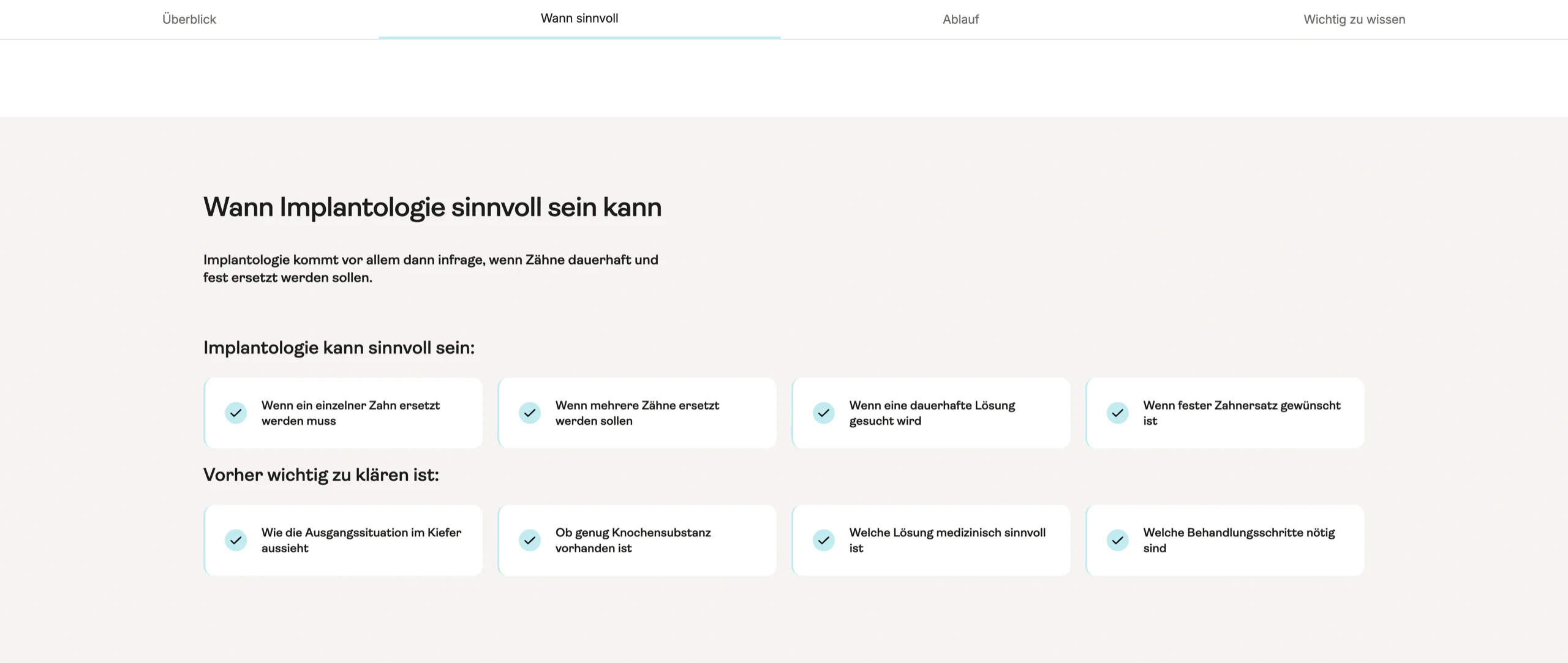
Task: Click checkmark icon beside 'genug Knochensubstanz'
Action: click(x=530, y=541)
